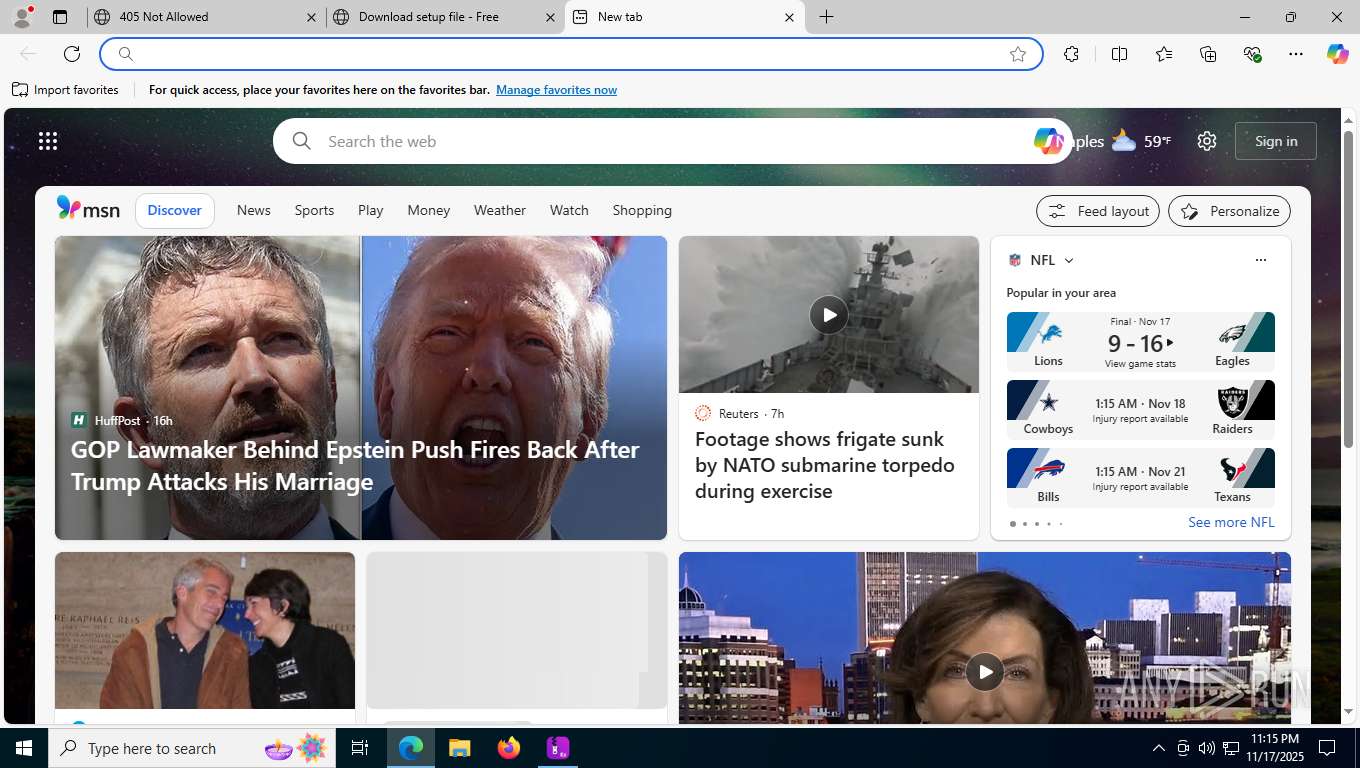Open the Collections icon

(1208, 54)
